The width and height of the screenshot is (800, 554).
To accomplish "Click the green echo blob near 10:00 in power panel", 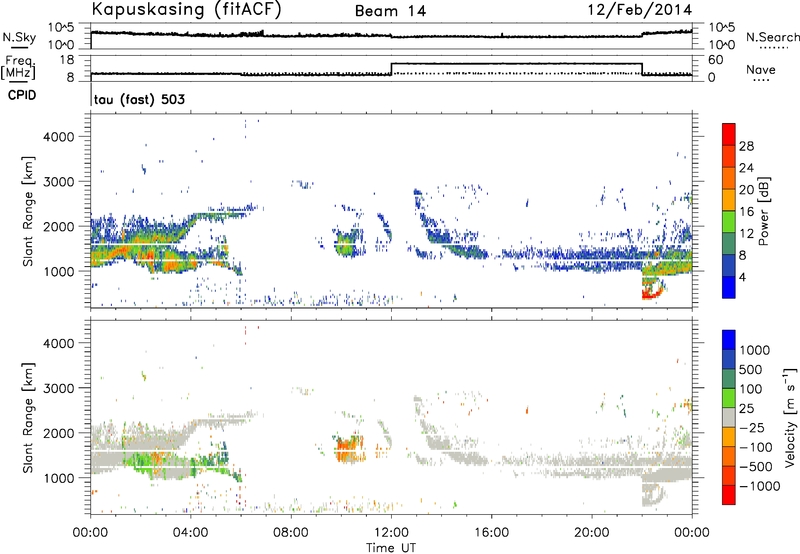I will coord(346,244).
